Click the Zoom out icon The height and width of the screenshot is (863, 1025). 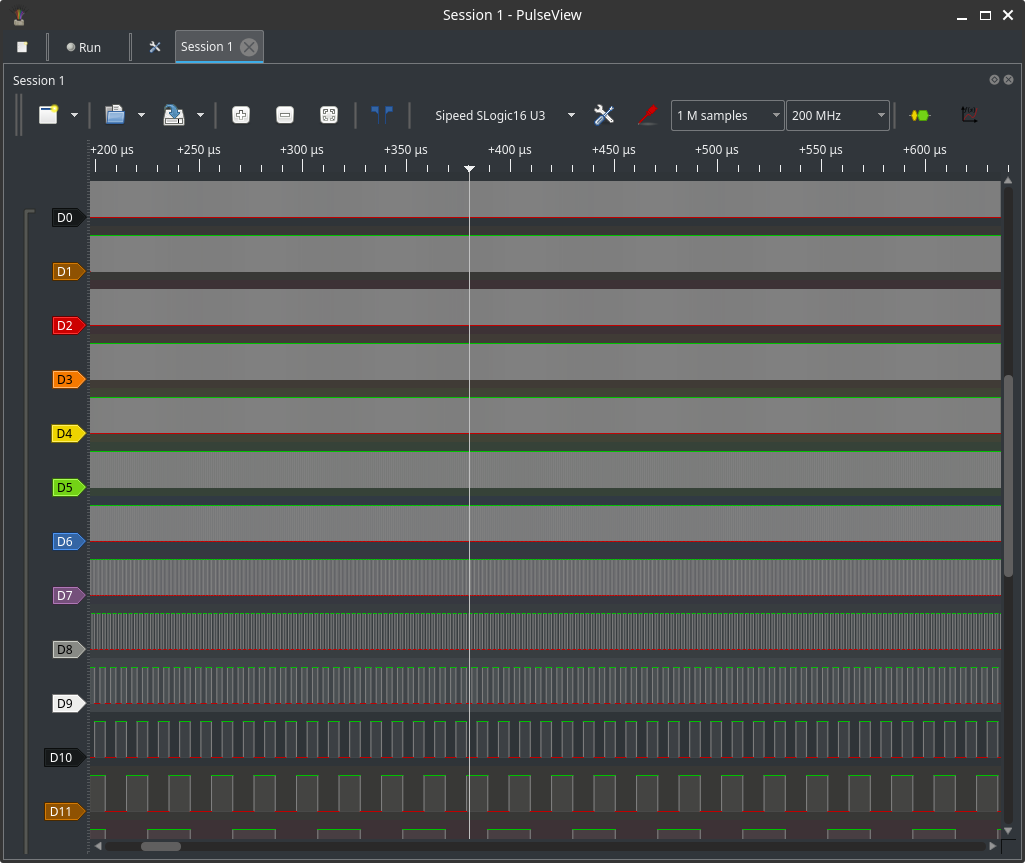click(x=284, y=115)
